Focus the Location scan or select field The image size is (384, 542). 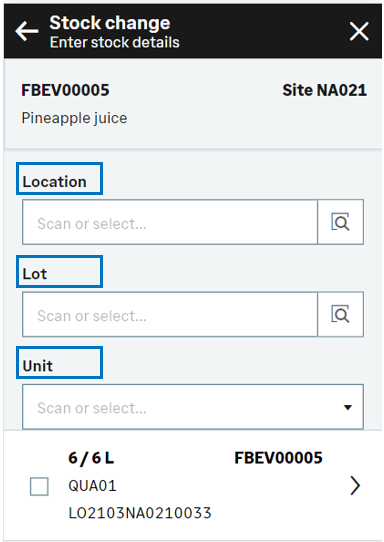(170, 222)
